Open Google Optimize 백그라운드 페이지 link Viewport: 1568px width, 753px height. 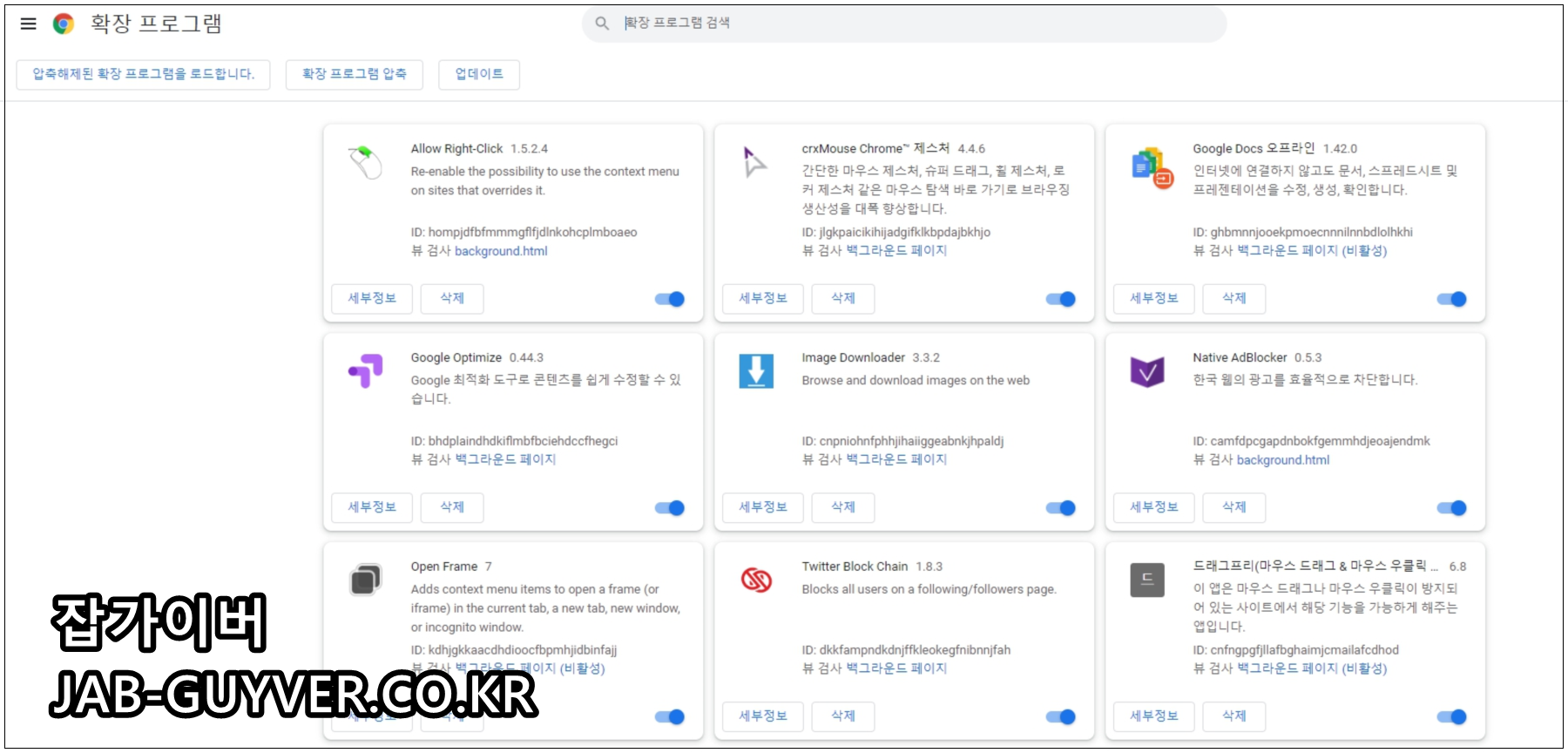505,459
